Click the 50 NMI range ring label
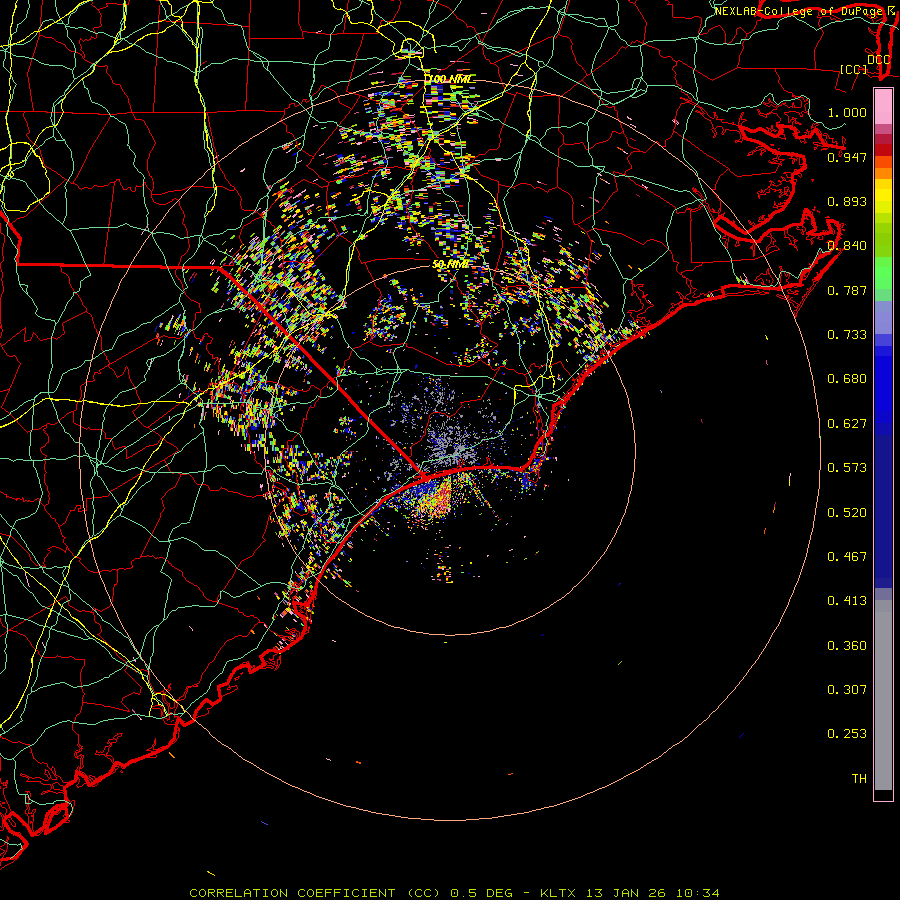900x900 pixels. tap(451, 264)
